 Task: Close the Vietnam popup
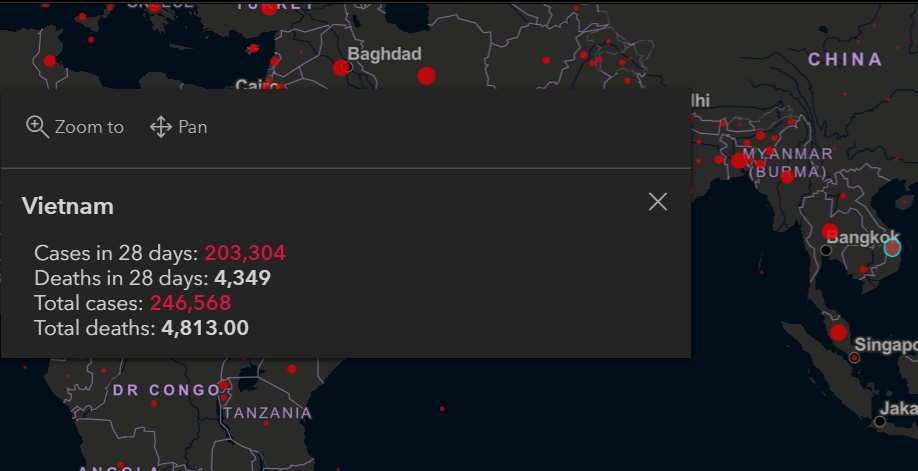click(658, 202)
